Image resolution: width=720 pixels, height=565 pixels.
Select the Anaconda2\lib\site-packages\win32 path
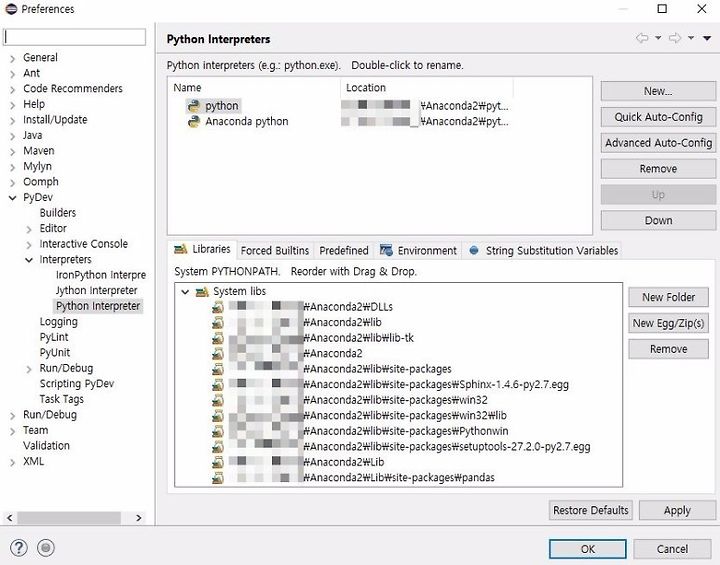[395, 401]
